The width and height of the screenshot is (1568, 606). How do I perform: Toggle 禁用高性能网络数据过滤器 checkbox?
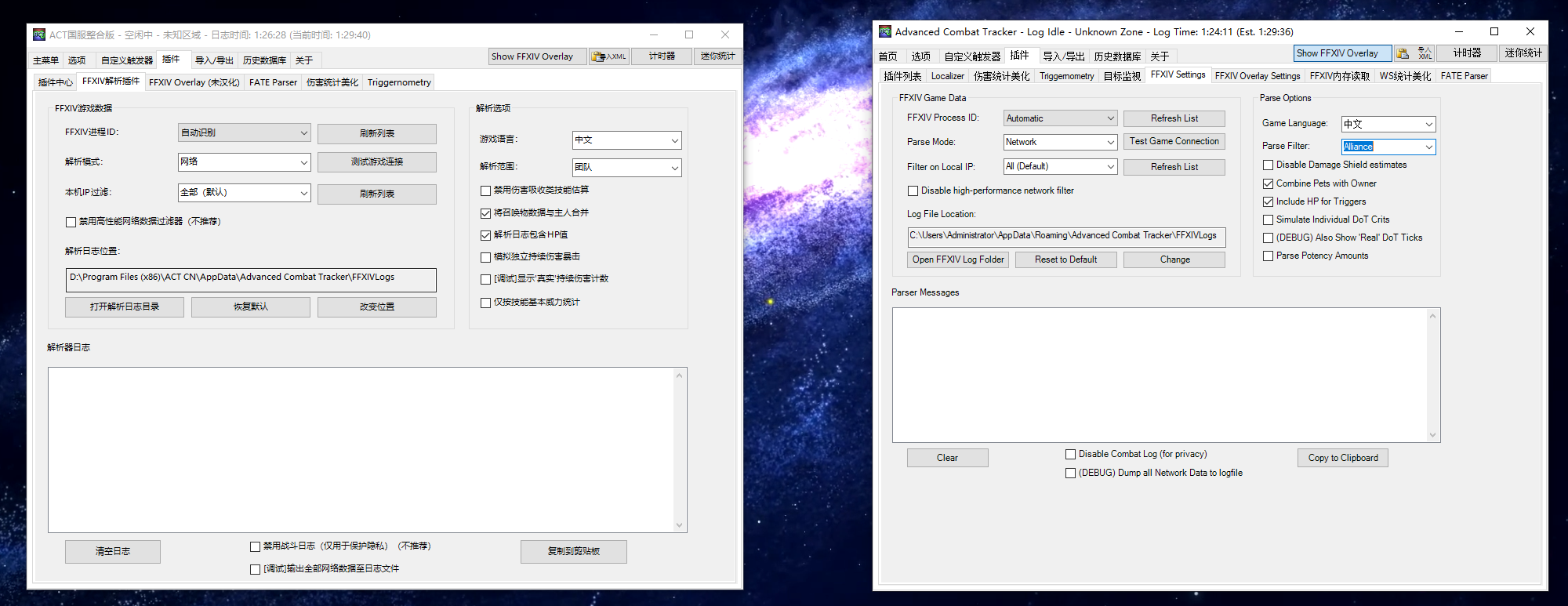click(x=71, y=222)
